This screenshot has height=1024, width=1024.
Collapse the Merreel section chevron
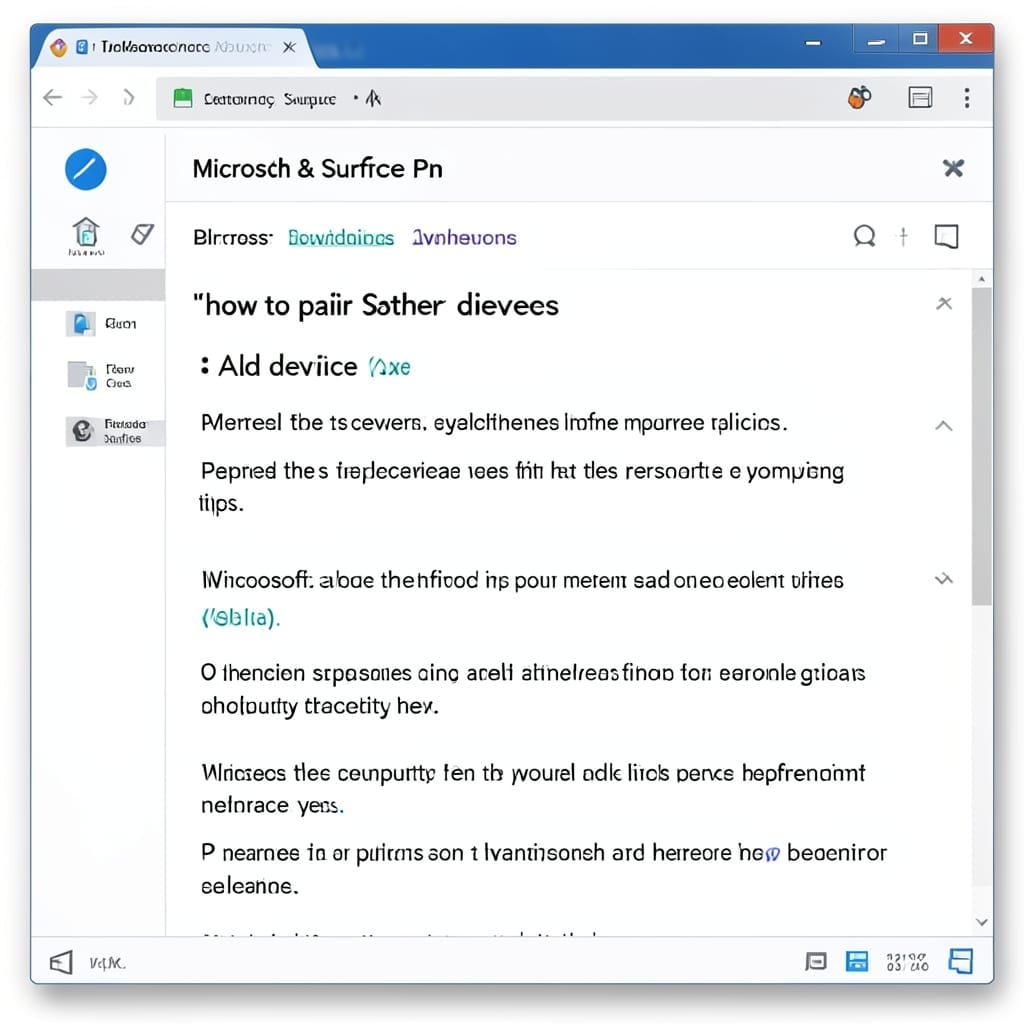[x=944, y=426]
